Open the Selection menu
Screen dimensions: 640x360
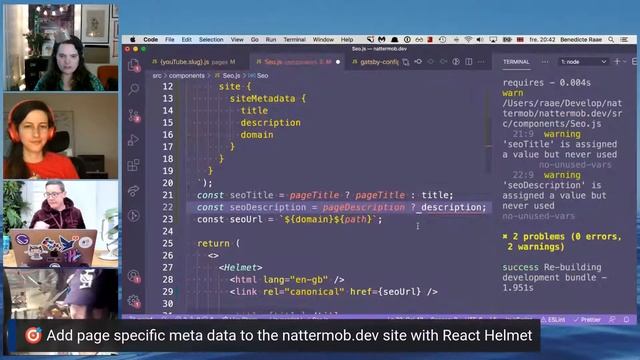[211, 40]
